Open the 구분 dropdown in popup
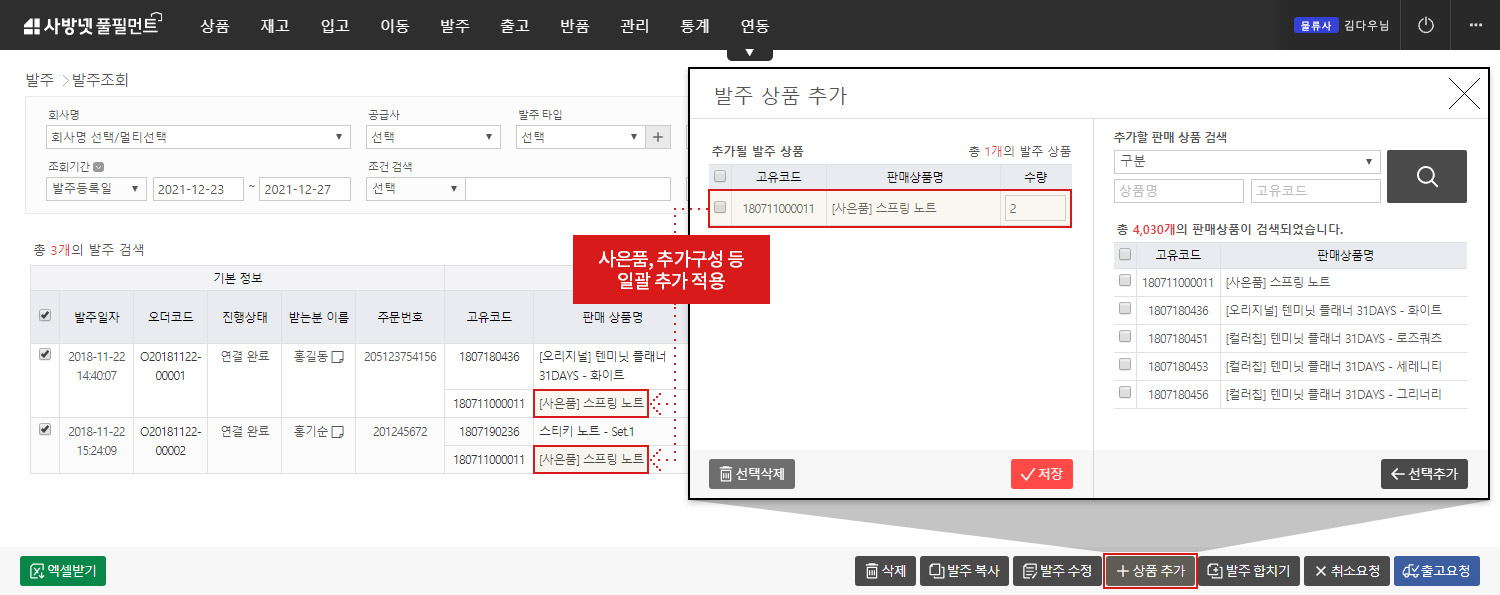The image size is (1500, 595). pyautogui.click(x=1246, y=162)
